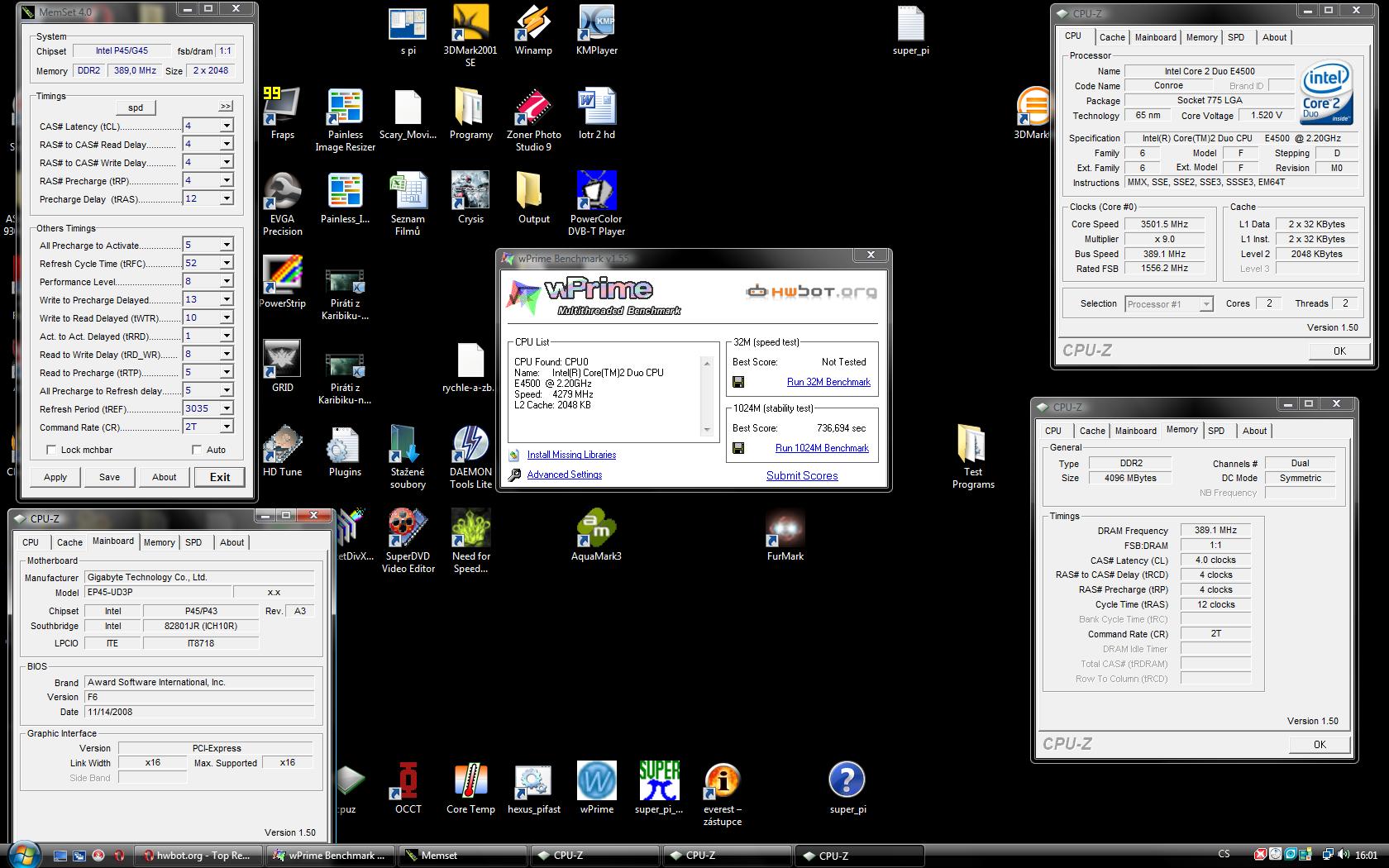Switch to Mainboard tab in top-right CPU-Z
Screen dimensions: 1389x868
coord(1155,37)
